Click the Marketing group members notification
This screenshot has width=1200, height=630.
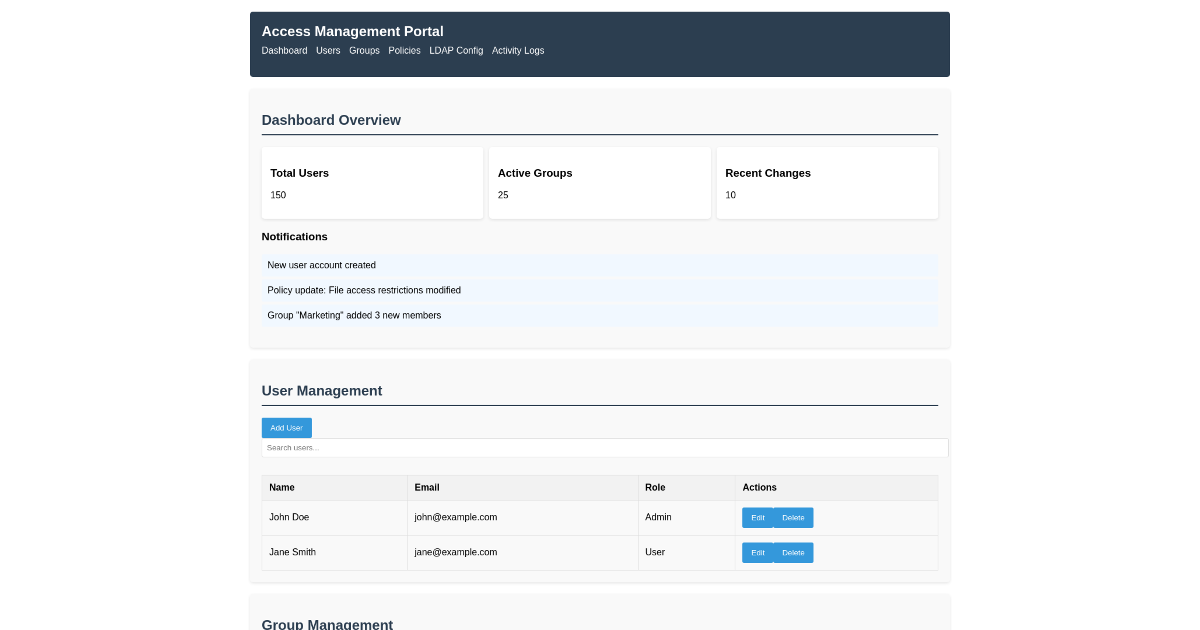click(600, 315)
